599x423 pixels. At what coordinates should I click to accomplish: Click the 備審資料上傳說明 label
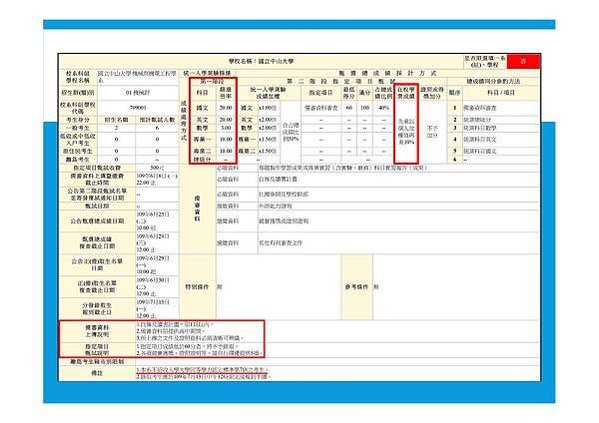(x=97, y=331)
